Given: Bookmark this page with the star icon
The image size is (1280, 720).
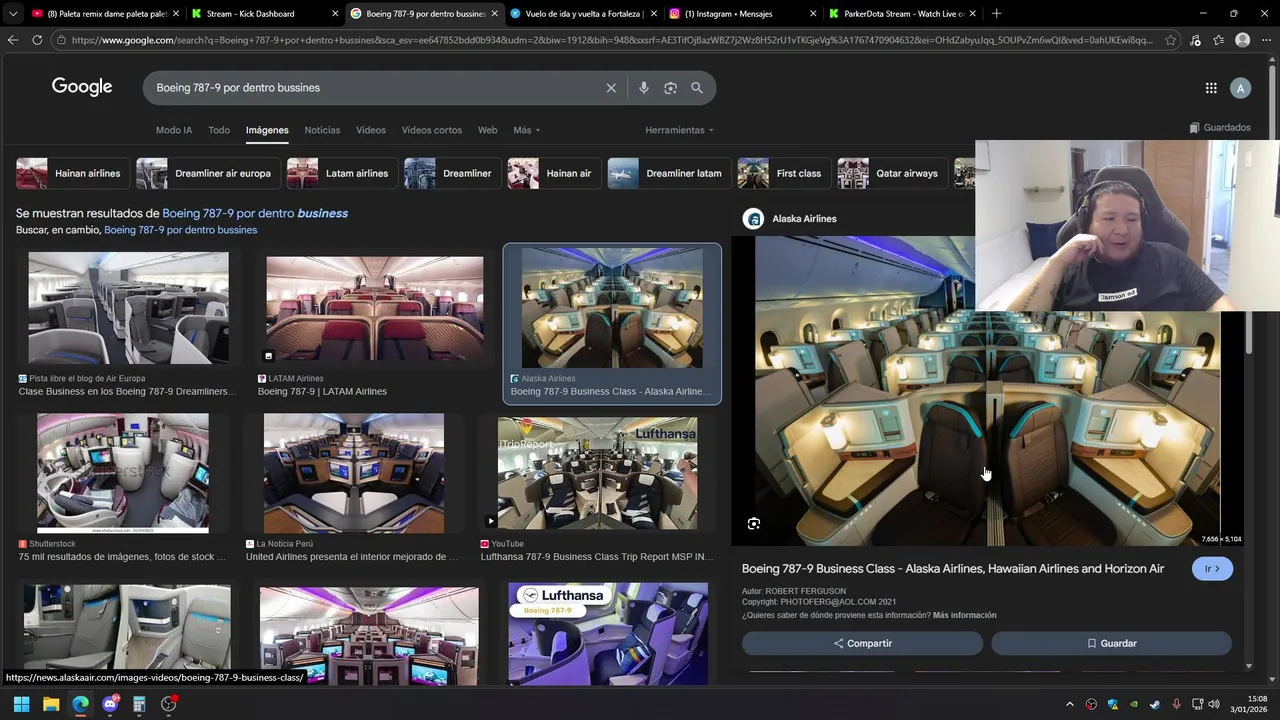Looking at the screenshot, I should click(x=1171, y=40).
